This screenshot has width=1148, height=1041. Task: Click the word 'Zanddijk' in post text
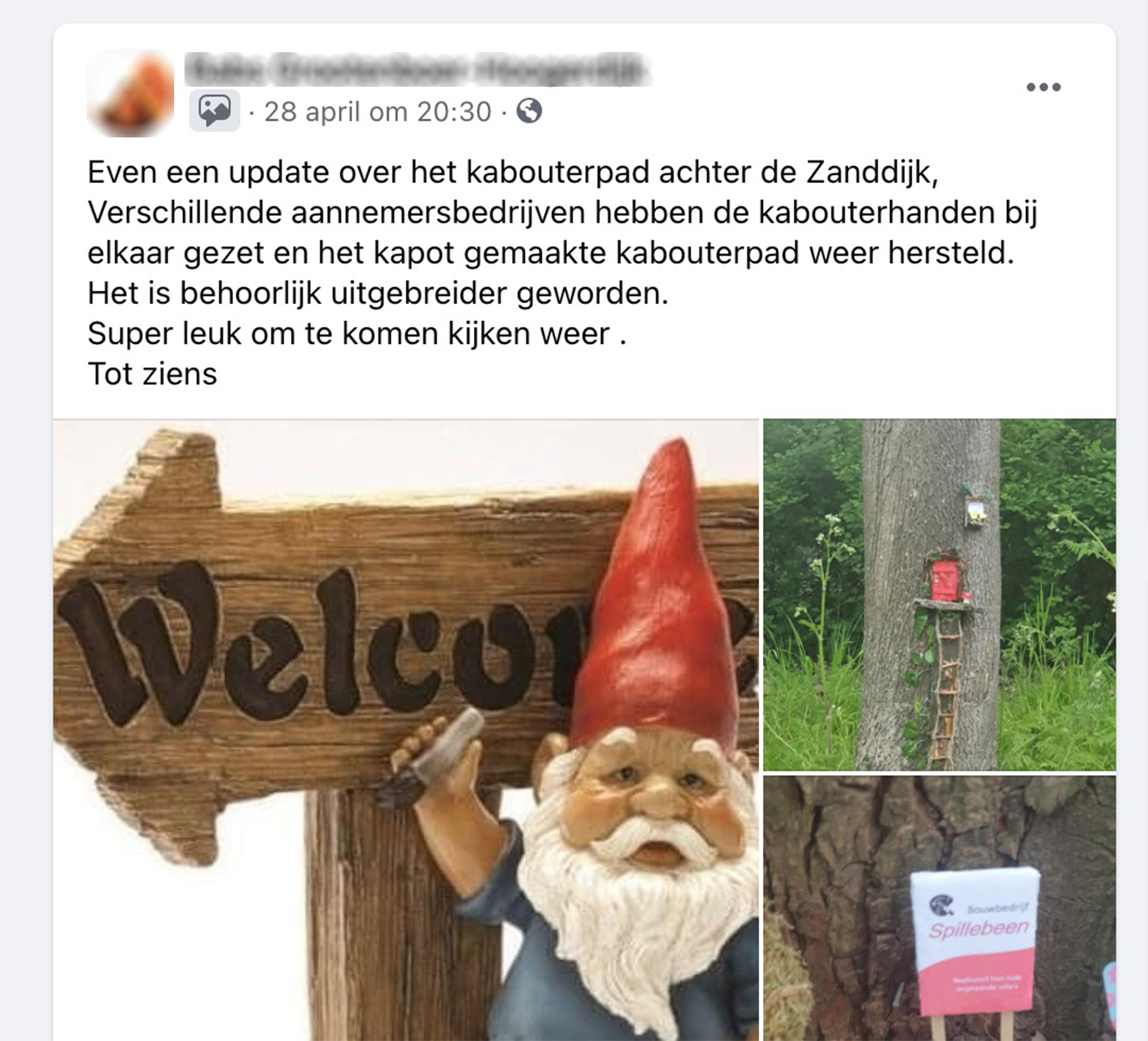[872, 172]
